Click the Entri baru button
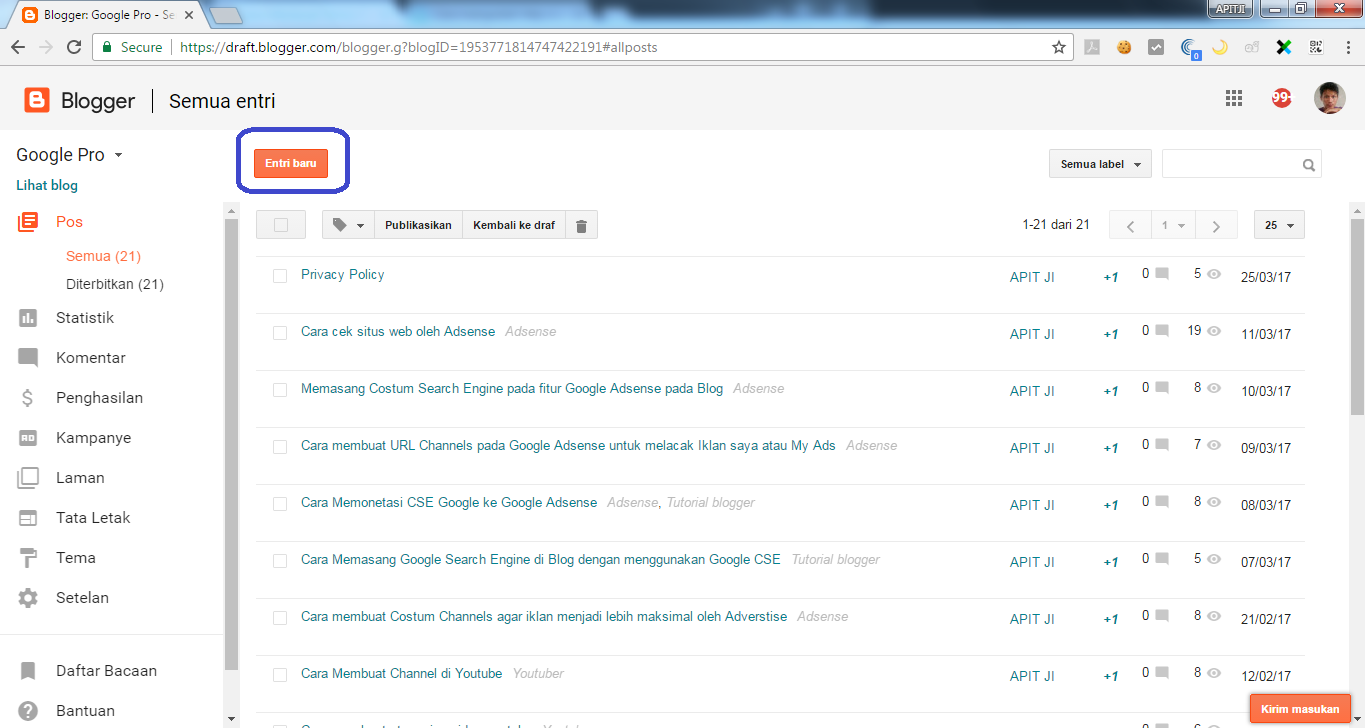The image size is (1365, 728). coord(292,162)
